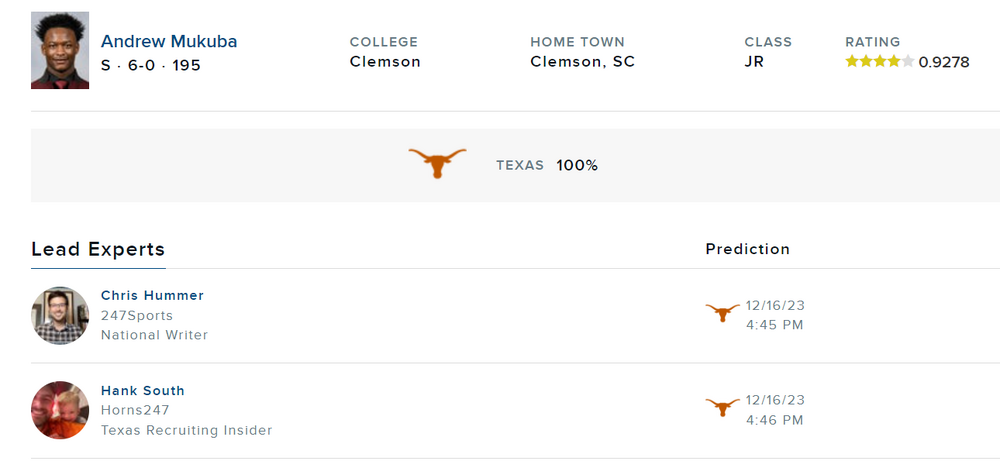
Task: Click the Prediction column header
Action: pyautogui.click(x=747, y=249)
